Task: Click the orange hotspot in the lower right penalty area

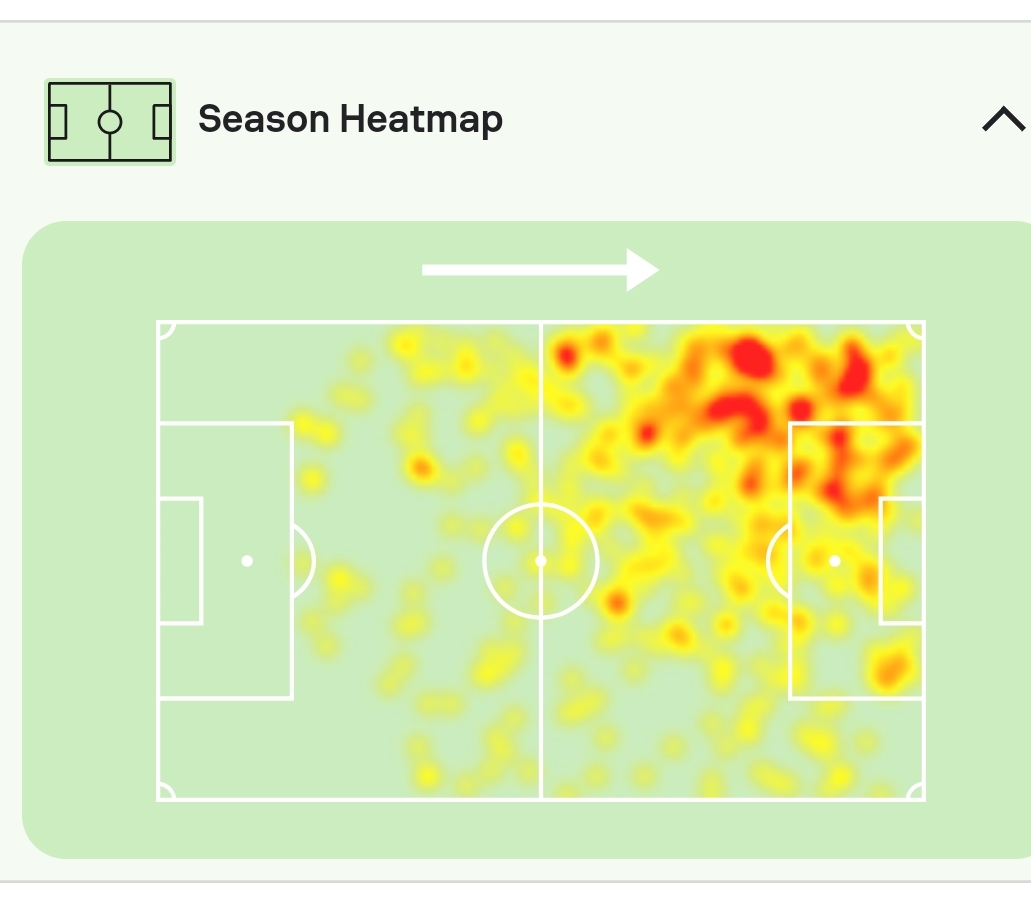Action: pos(889,667)
